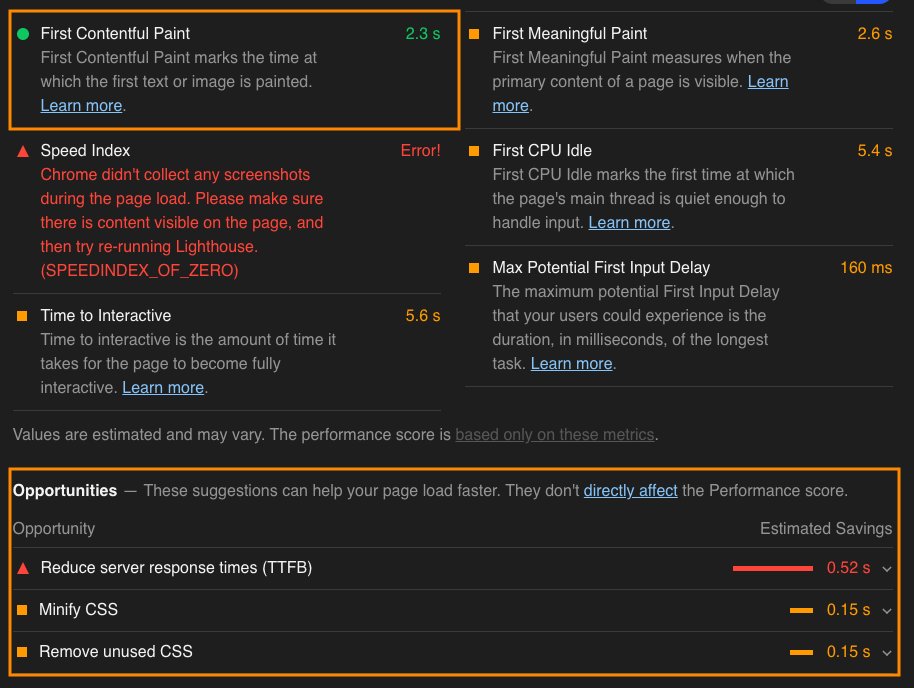Click the orange square next to First CPU Idle
Image resolution: width=914 pixels, height=688 pixels.
[474, 151]
